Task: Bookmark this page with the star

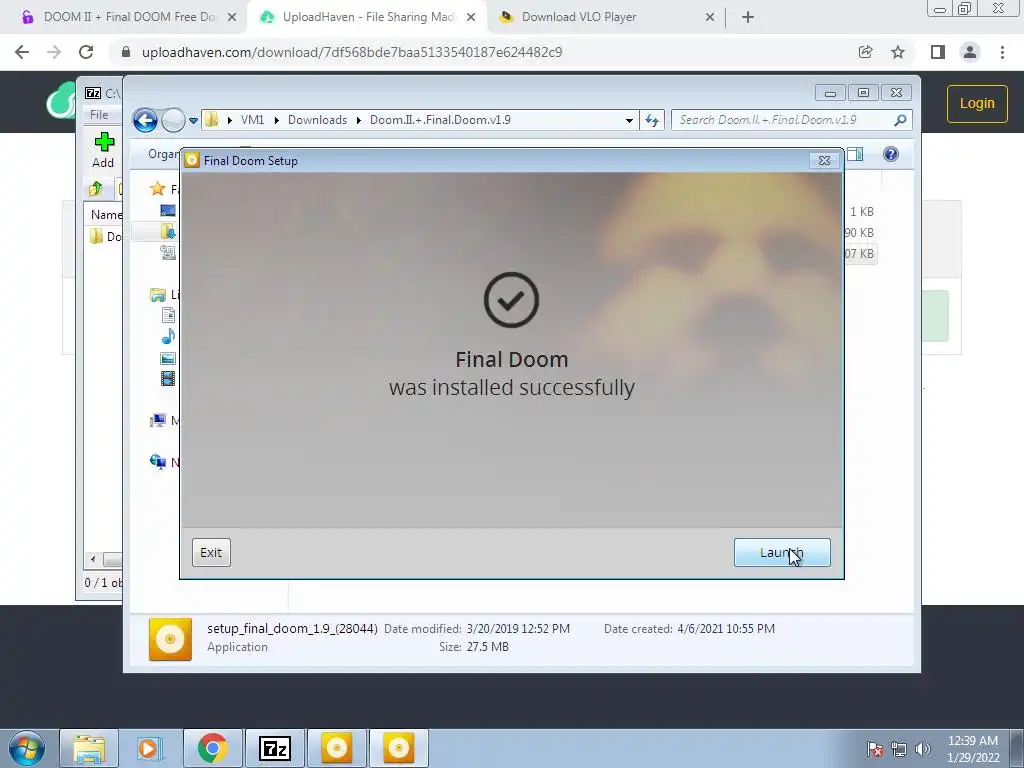Action: click(898, 52)
